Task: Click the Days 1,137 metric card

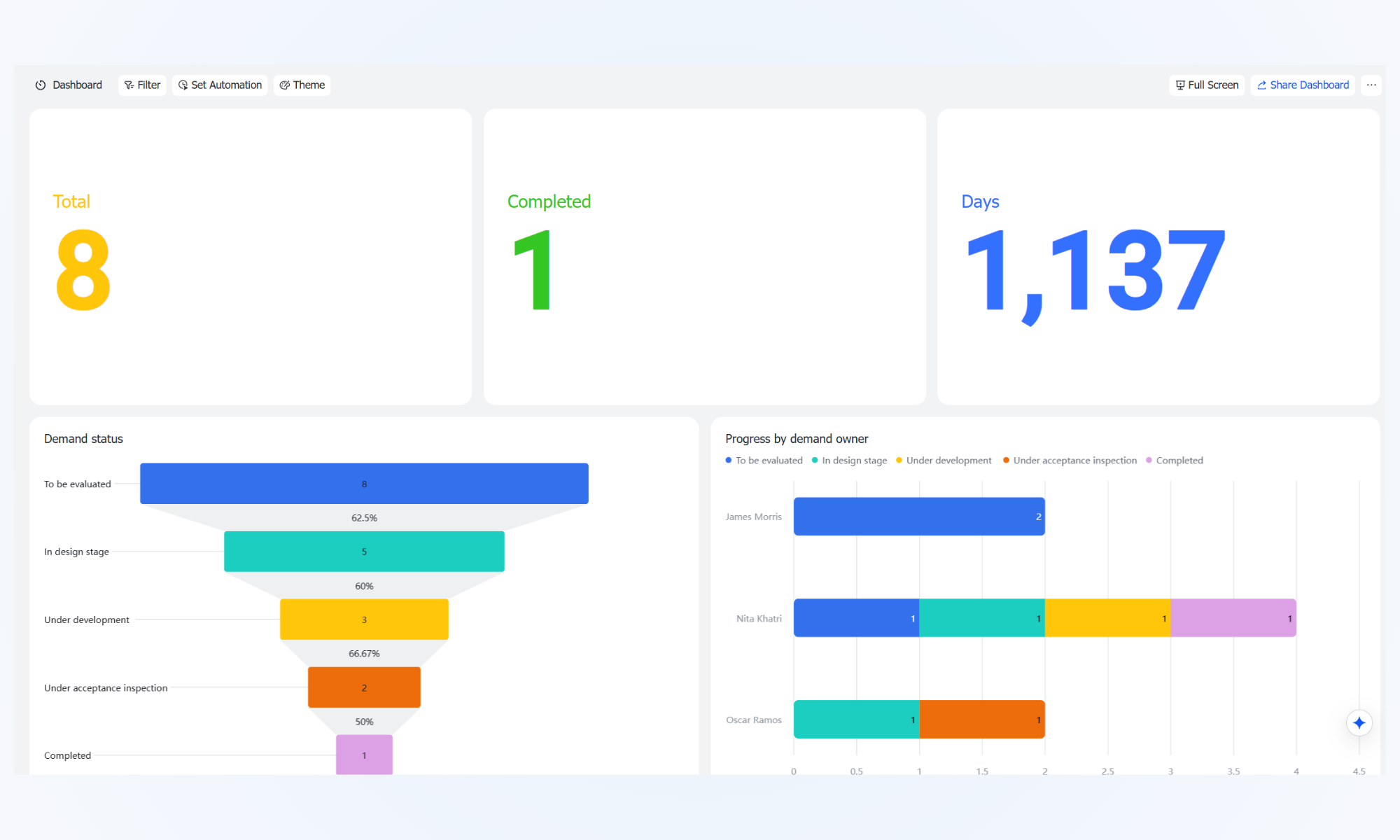Action: [1158, 256]
